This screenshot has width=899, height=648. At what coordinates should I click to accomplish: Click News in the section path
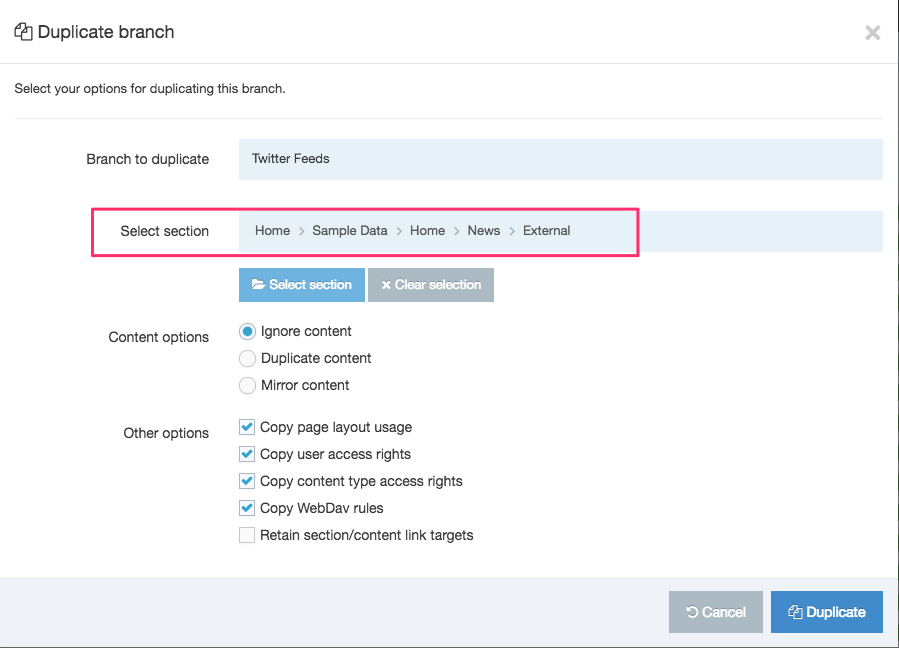click(483, 231)
